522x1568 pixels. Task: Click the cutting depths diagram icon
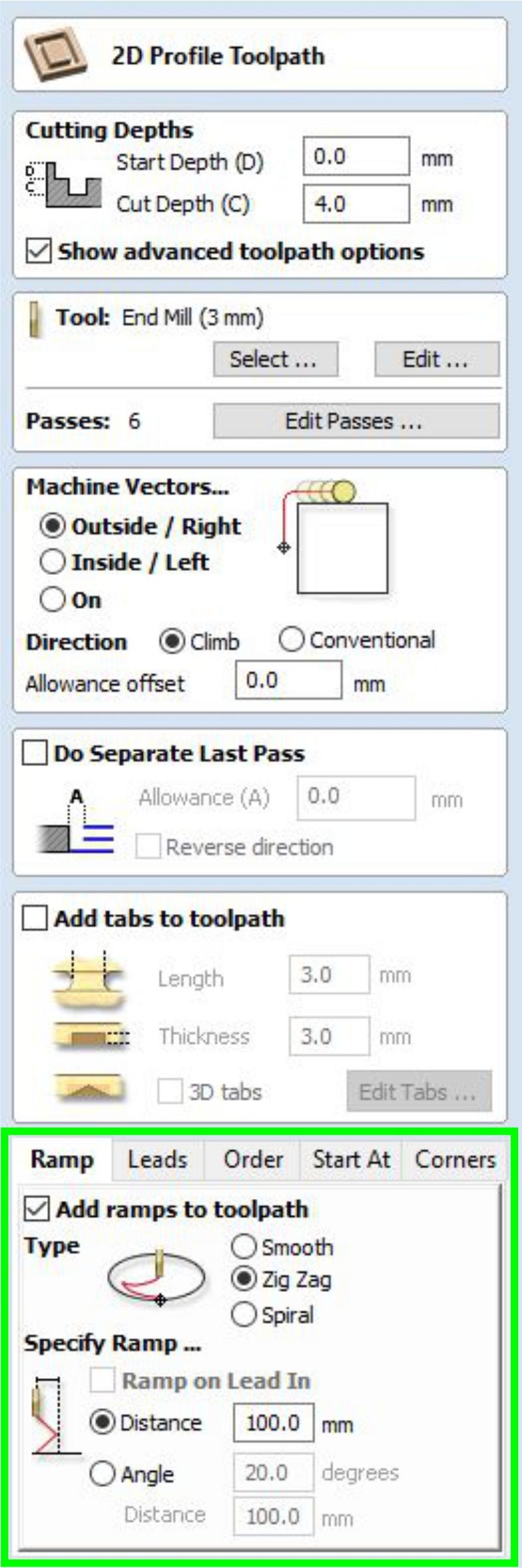click(x=63, y=185)
